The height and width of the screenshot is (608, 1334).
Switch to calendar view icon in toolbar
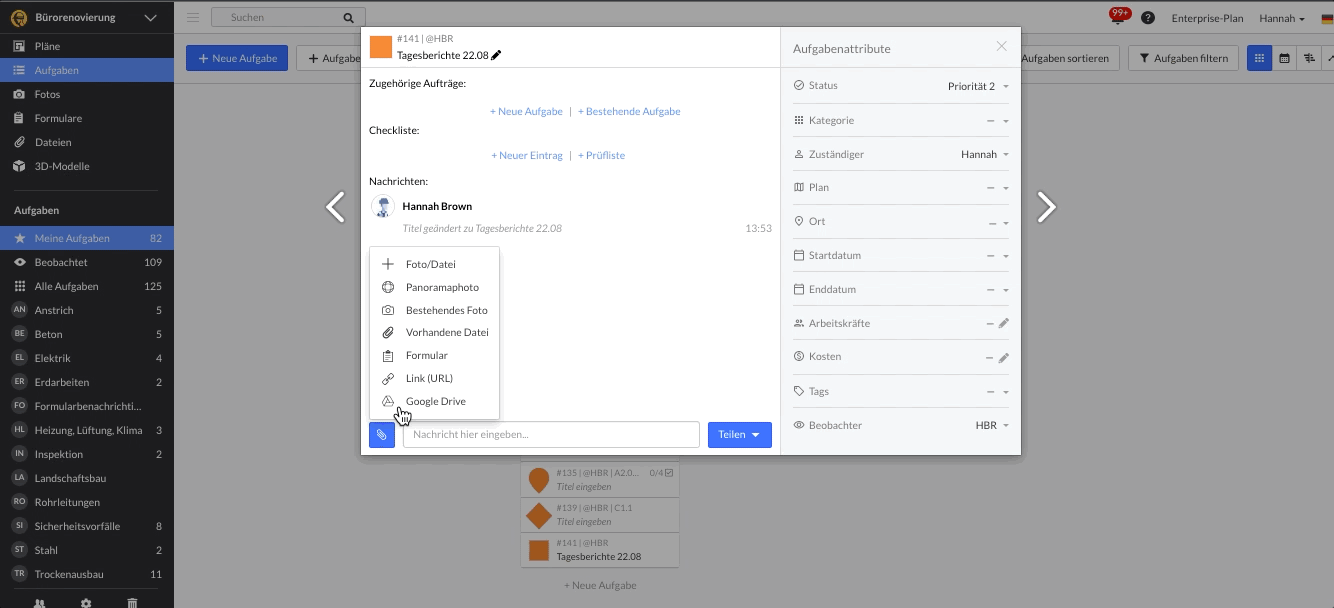click(1284, 58)
